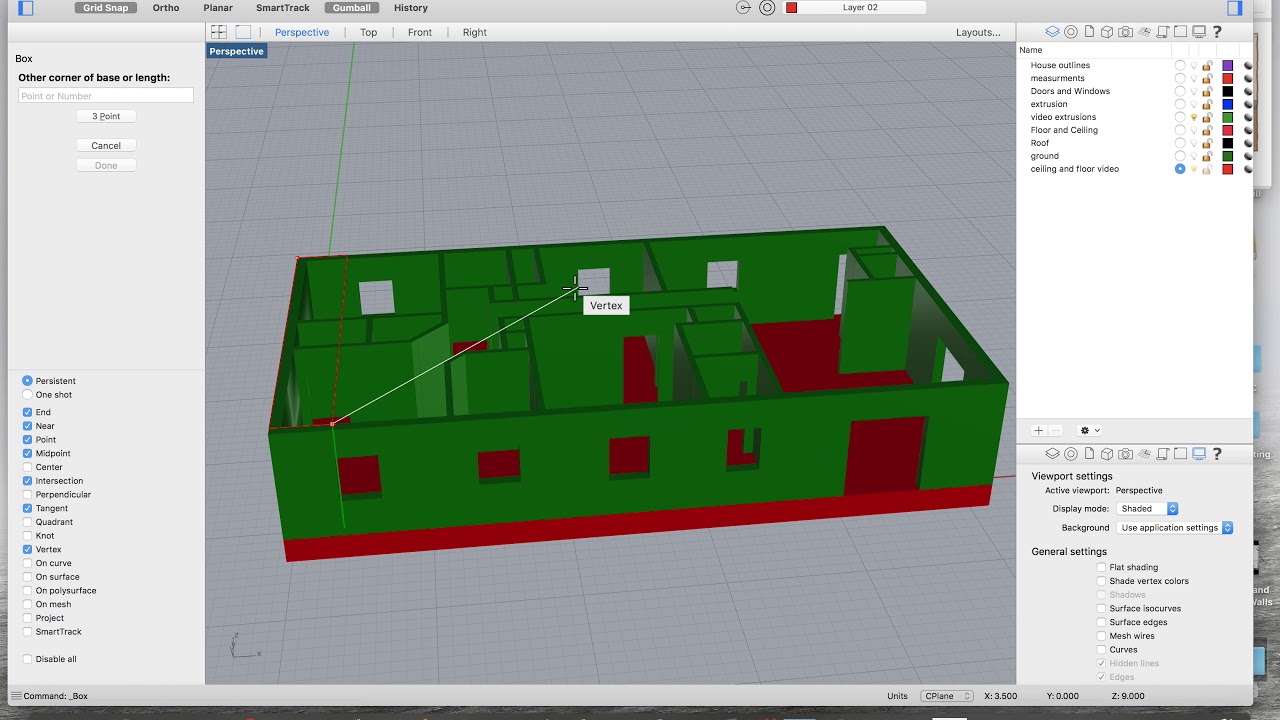This screenshot has height=720, width=1280.
Task: Click the box icon above the layer list
Action: click(1107, 32)
